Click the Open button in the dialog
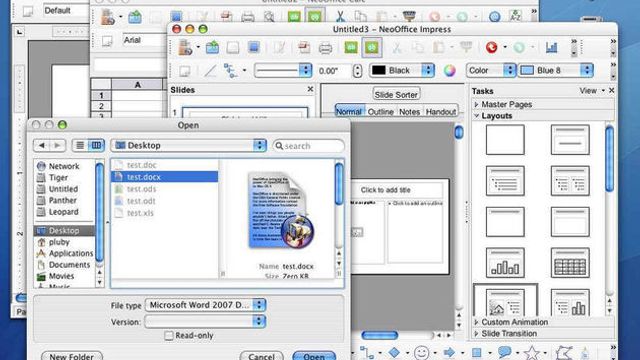The width and height of the screenshot is (640, 360). (x=314, y=356)
